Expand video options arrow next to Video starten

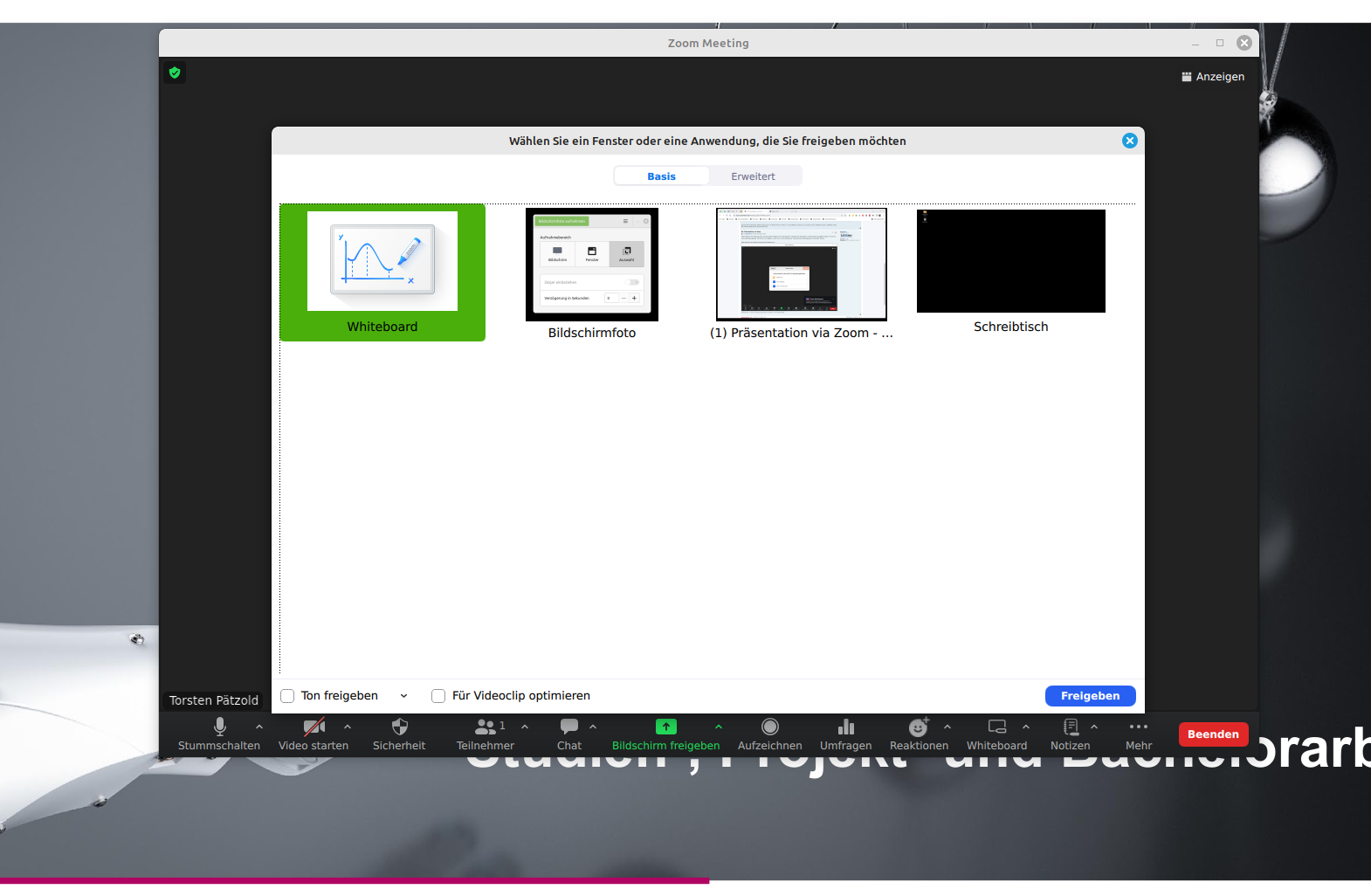(348, 727)
